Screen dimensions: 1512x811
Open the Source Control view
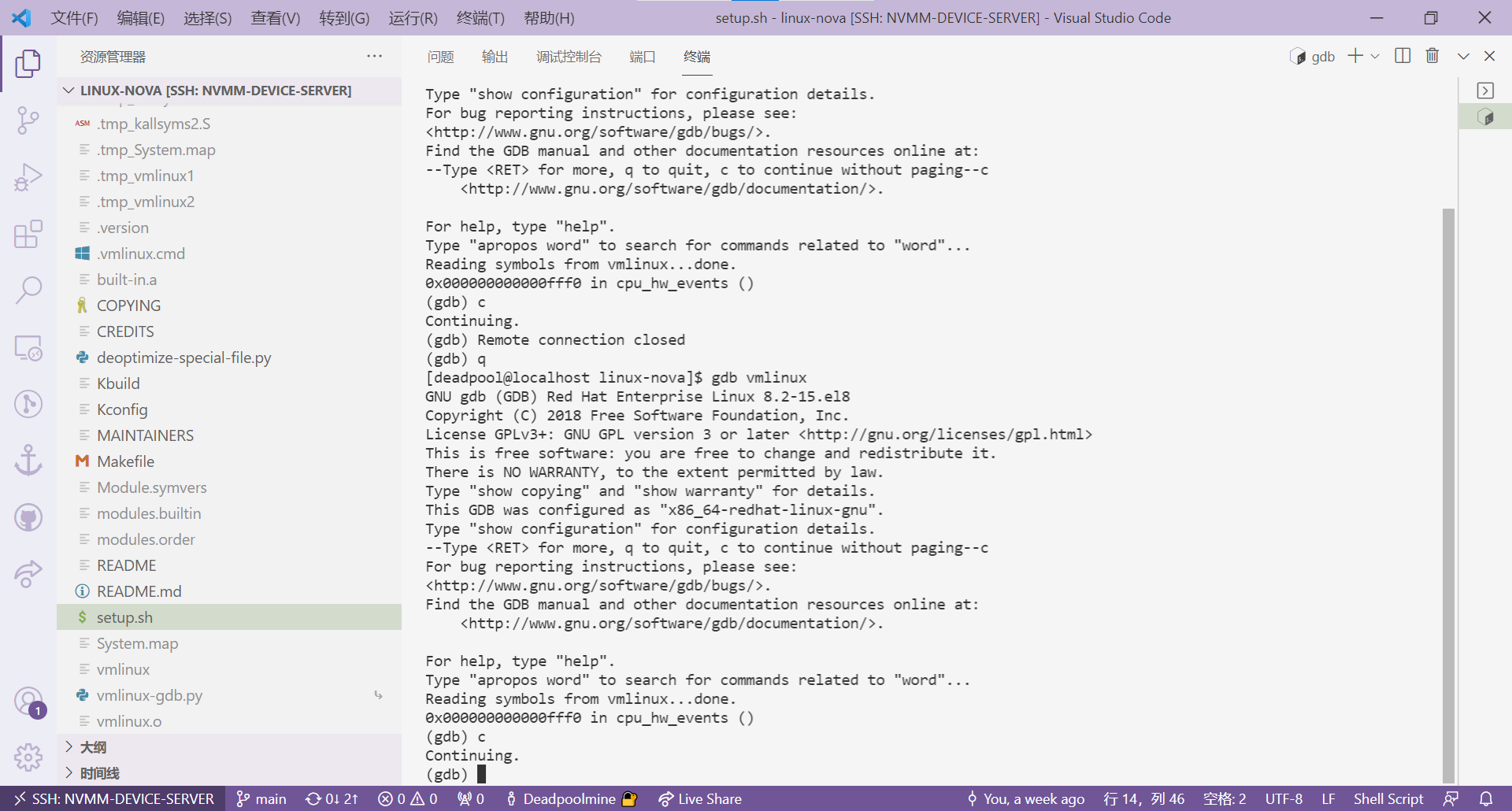28,120
